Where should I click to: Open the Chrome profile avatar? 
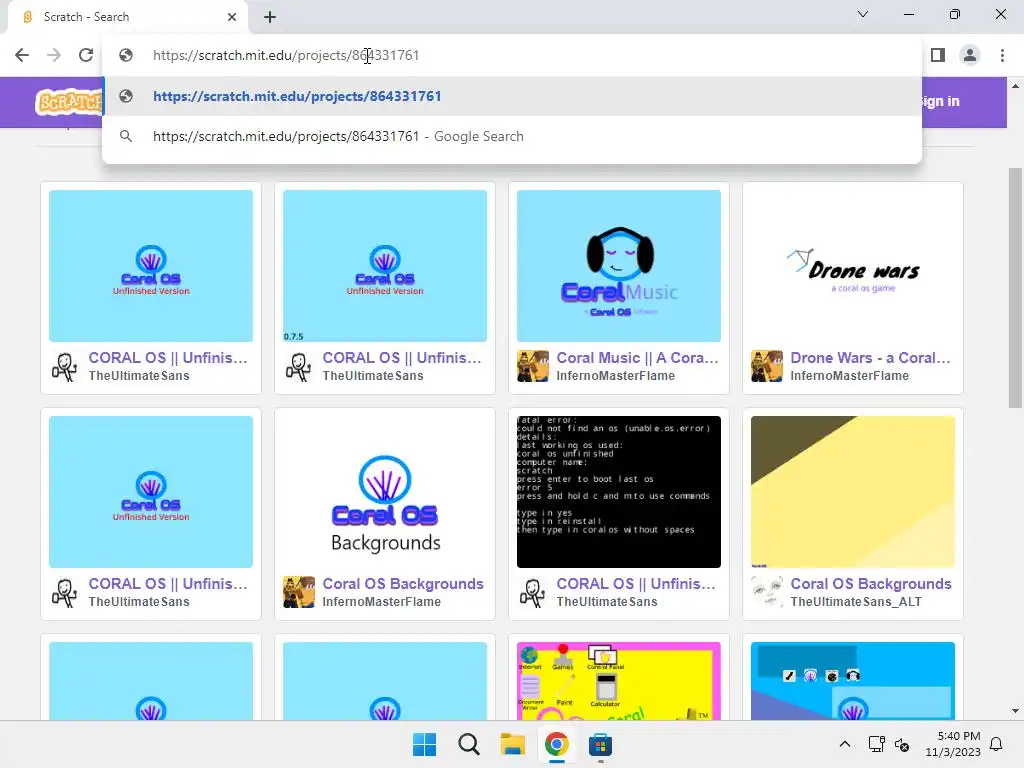[x=970, y=55]
